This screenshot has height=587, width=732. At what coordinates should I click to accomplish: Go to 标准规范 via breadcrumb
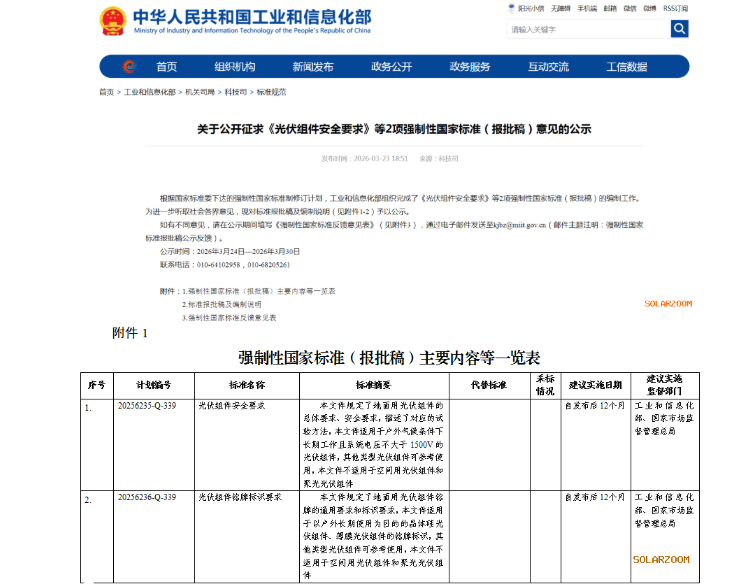pyautogui.click(x=271, y=92)
